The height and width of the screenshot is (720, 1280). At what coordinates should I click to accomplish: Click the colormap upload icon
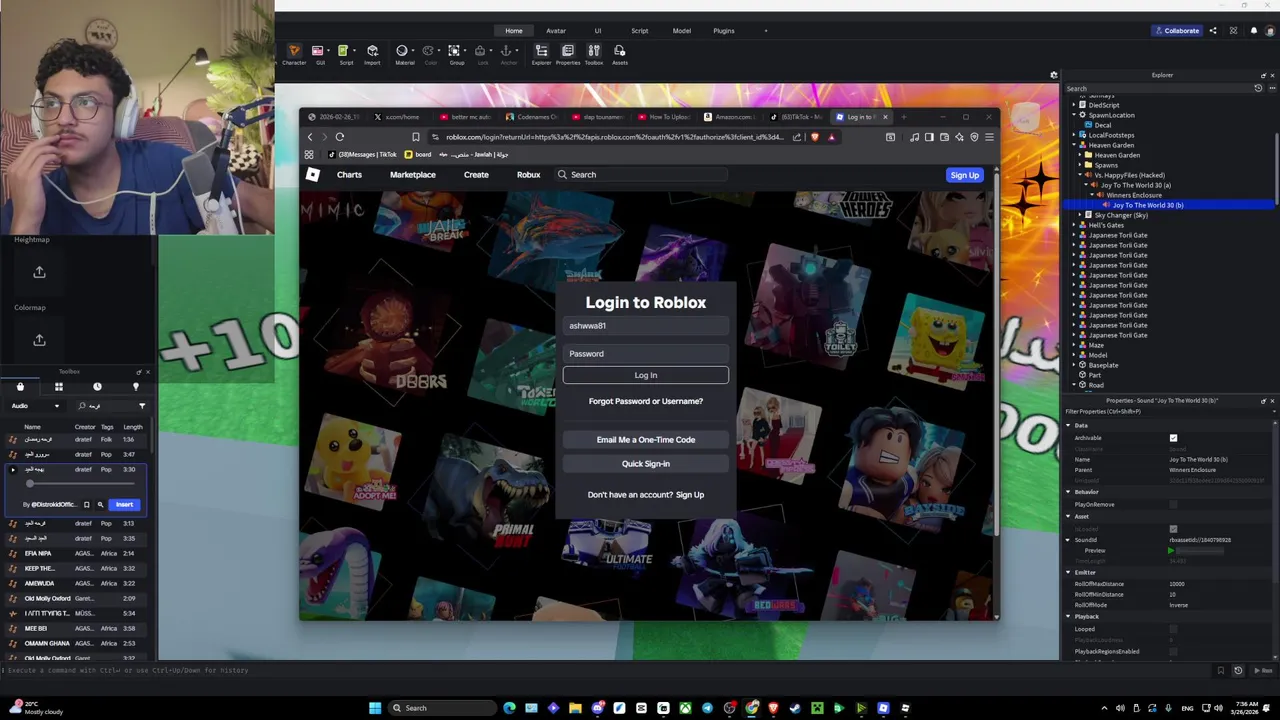(x=39, y=340)
